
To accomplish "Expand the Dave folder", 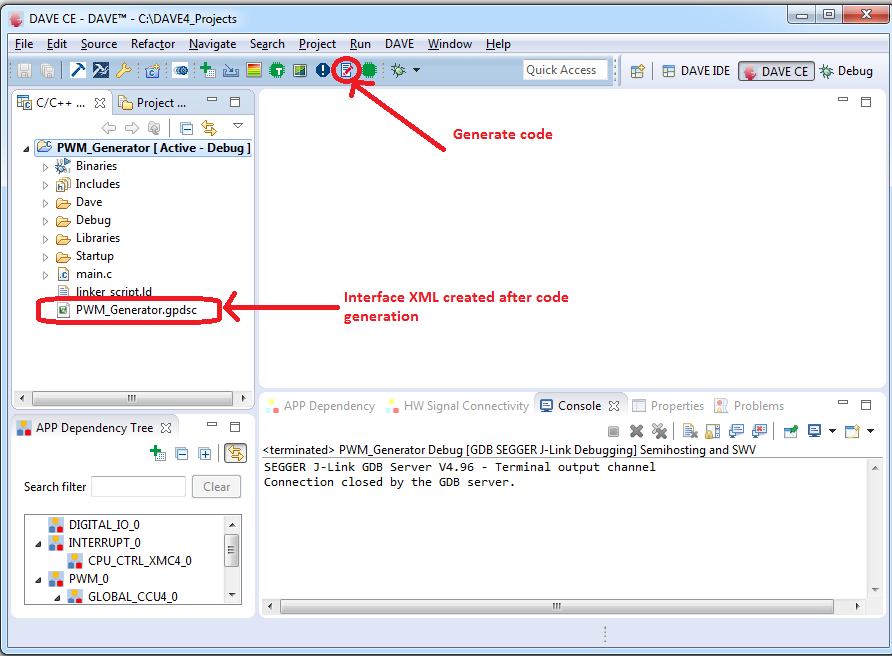I will pos(46,203).
